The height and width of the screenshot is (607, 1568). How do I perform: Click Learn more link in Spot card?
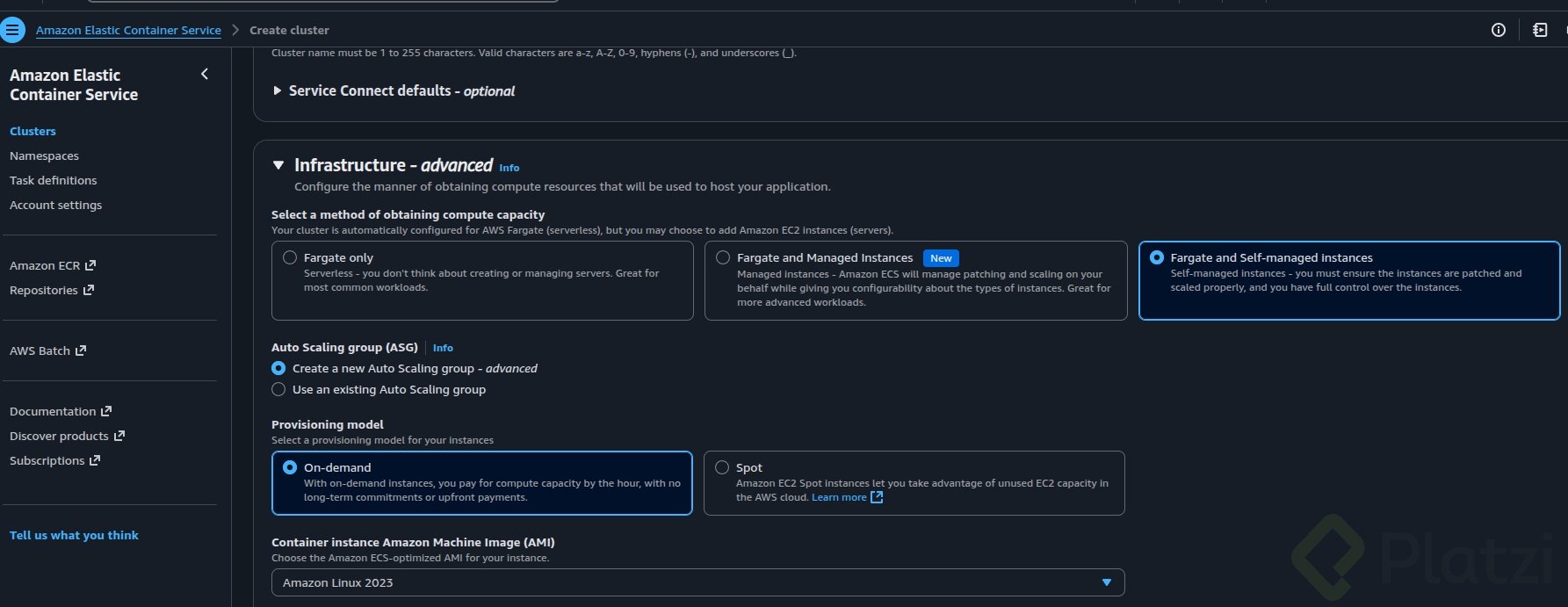click(x=839, y=497)
